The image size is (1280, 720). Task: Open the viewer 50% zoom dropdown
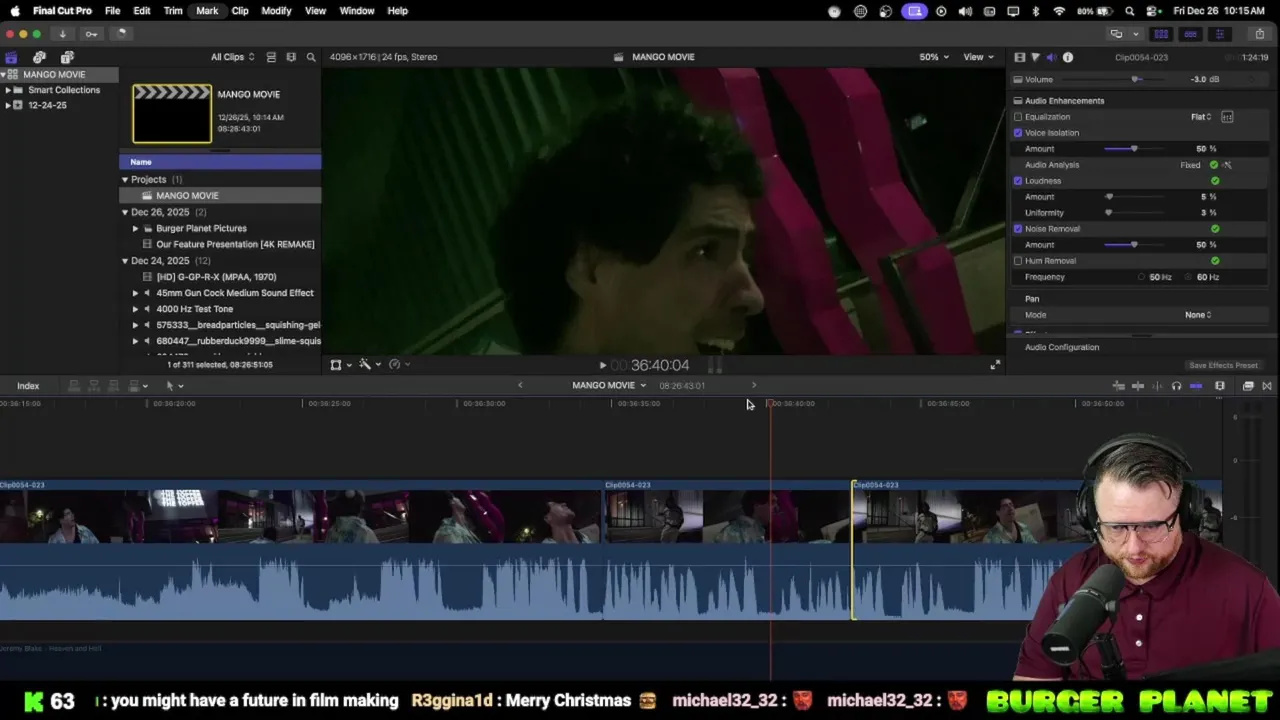(x=934, y=57)
